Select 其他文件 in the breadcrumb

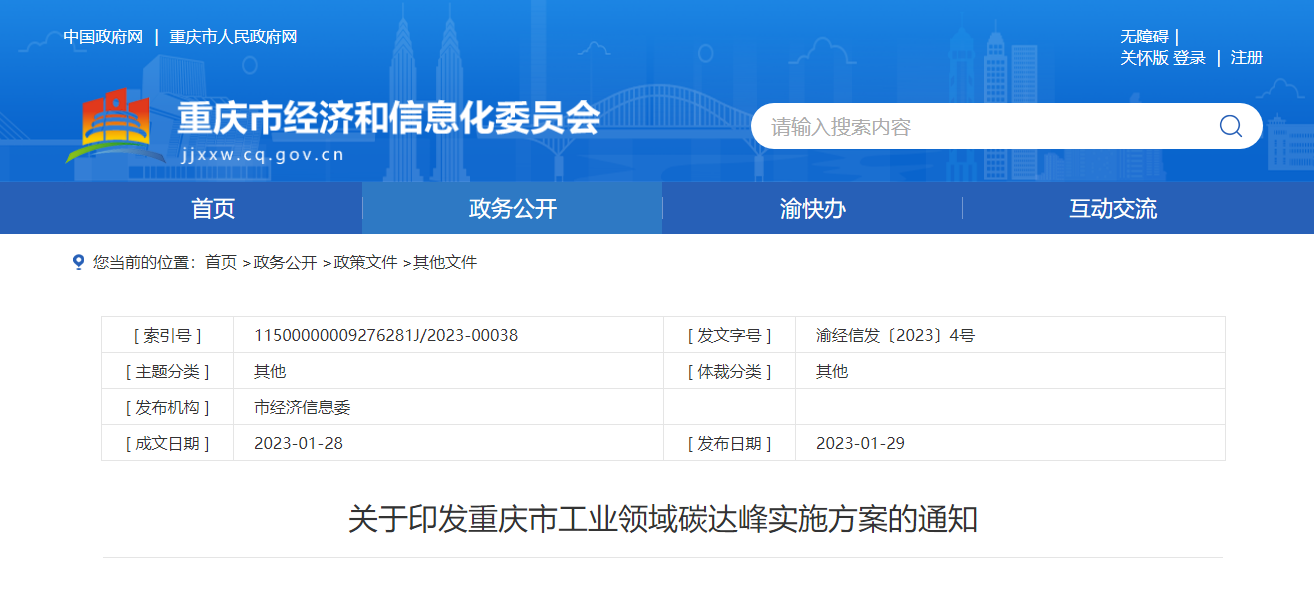(445, 262)
